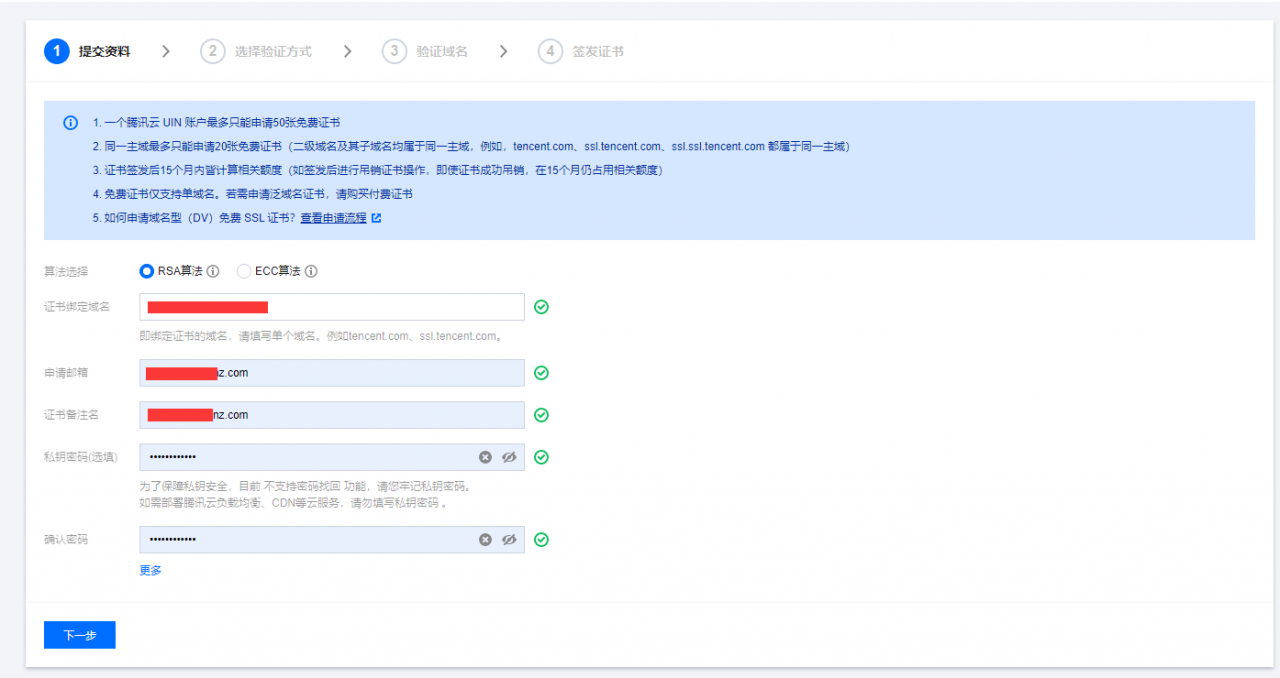Screen dimensions: 1280x678
Task: Click the green checkmark beside 申请邮箱 field
Action: [x=541, y=373]
